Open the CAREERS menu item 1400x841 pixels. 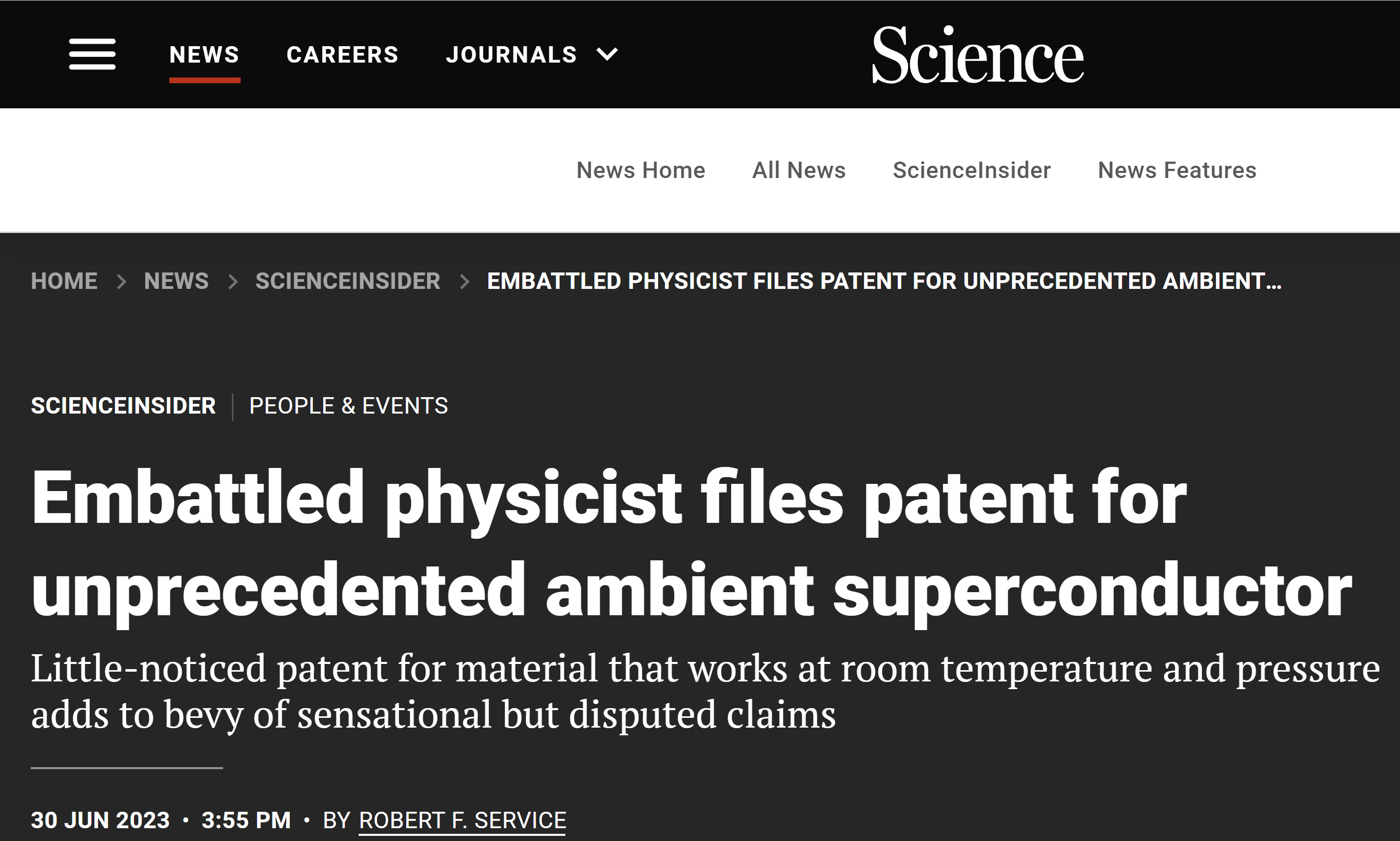click(x=342, y=55)
